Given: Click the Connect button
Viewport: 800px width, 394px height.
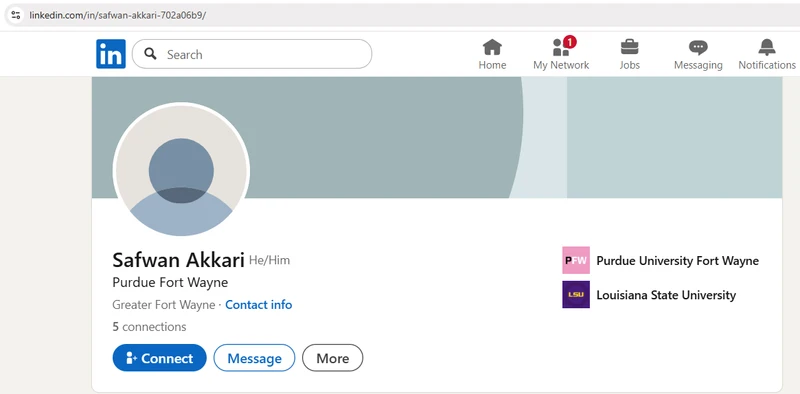Looking at the screenshot, I should (159, 358).
